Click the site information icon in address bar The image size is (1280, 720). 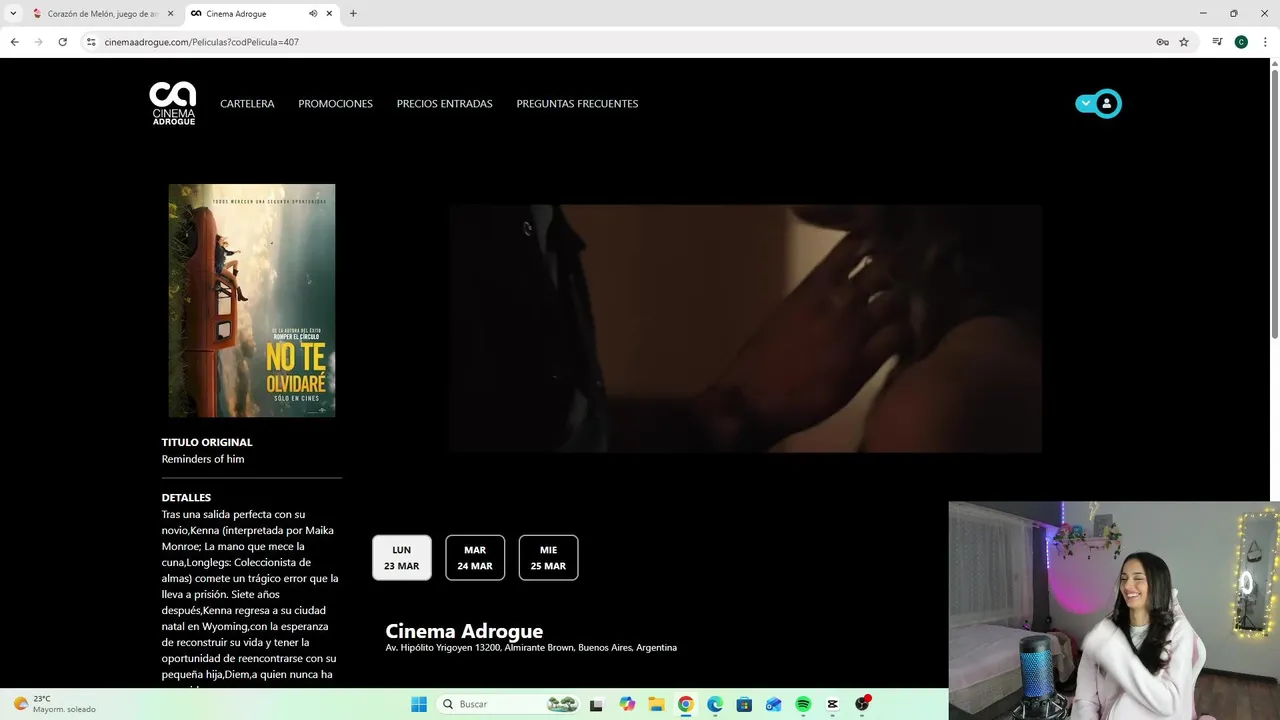pyautogui.click(x=91, y=42)
